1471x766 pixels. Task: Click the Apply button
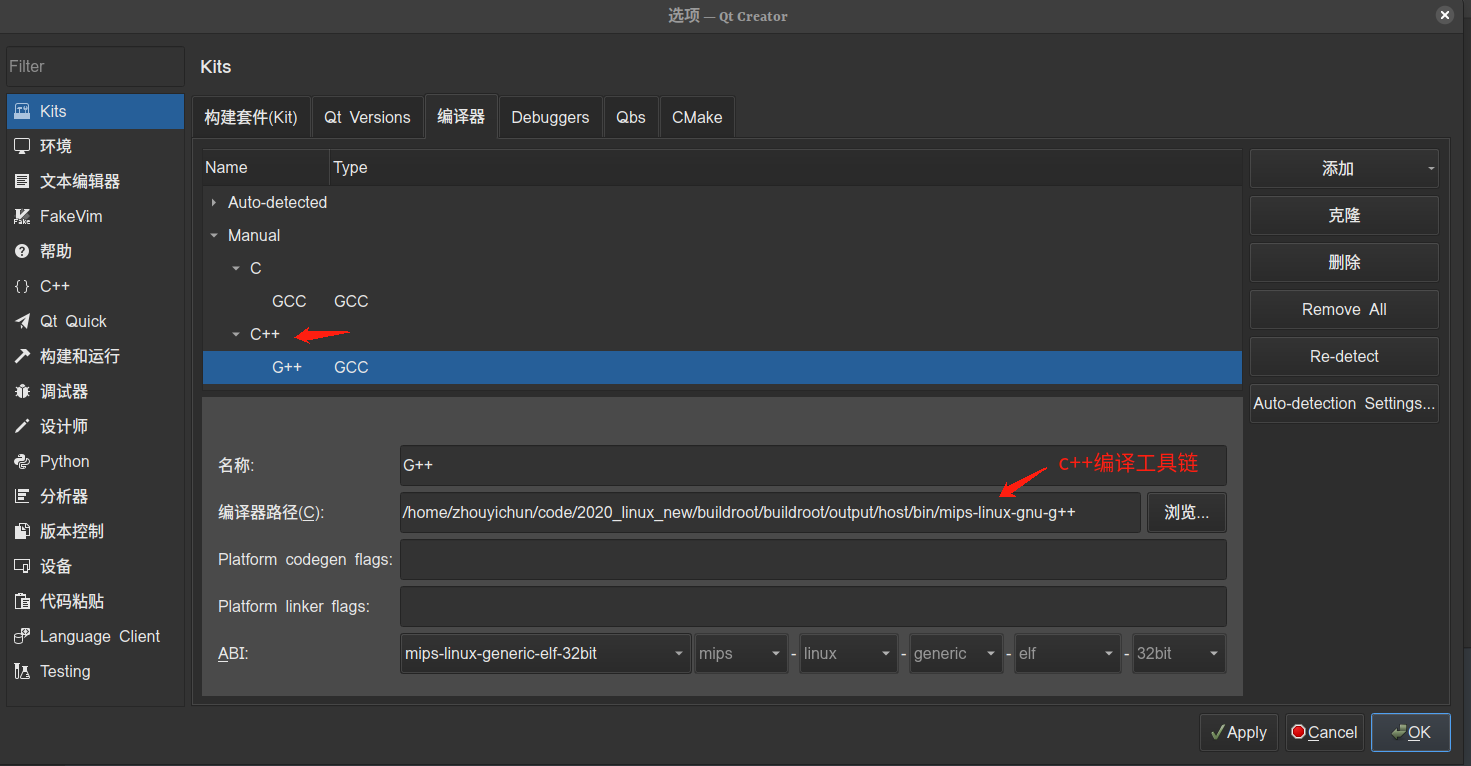point(1239,733)
